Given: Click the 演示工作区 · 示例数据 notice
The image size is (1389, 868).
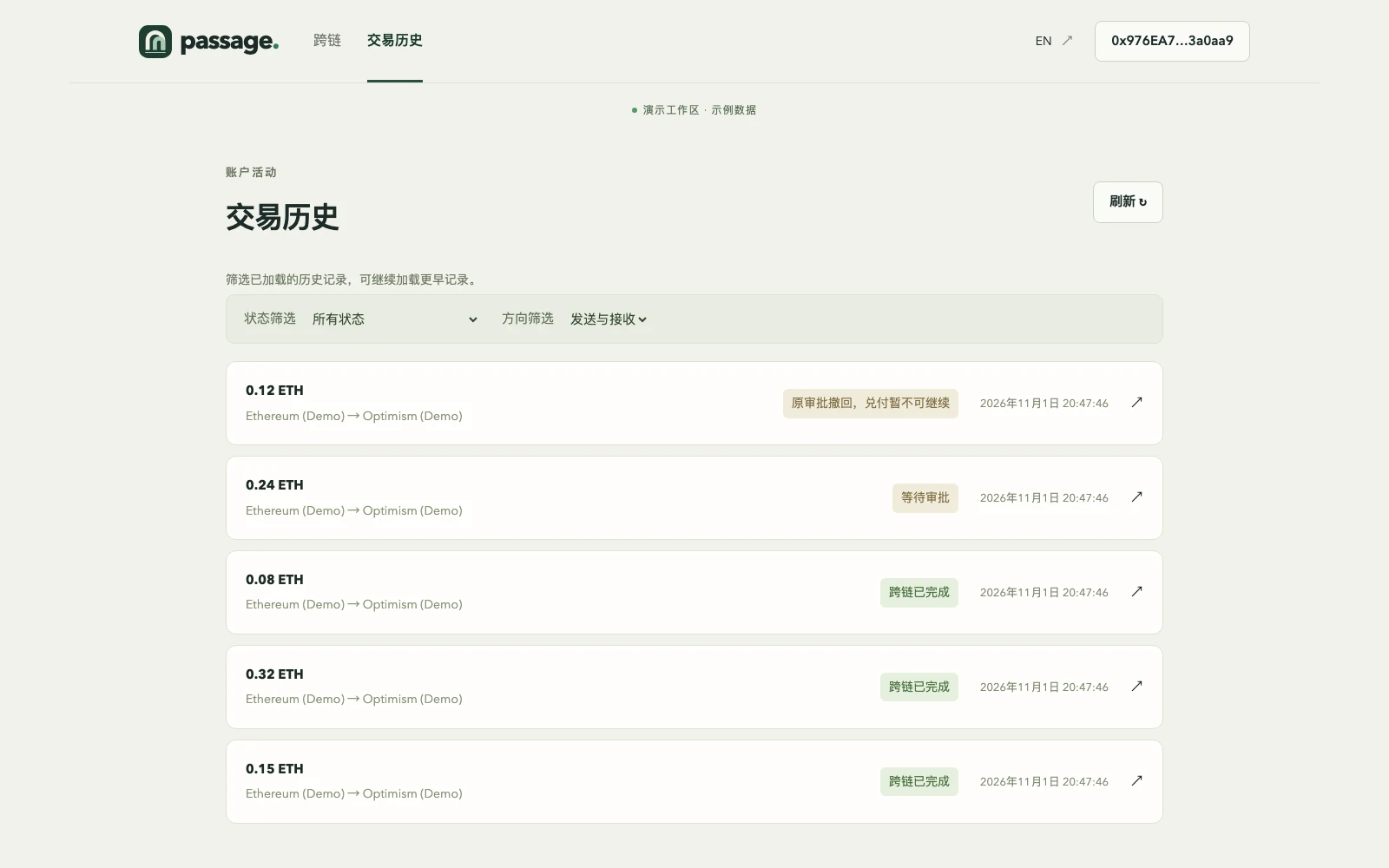Looking at the screenshot, I should click(694, 110).
